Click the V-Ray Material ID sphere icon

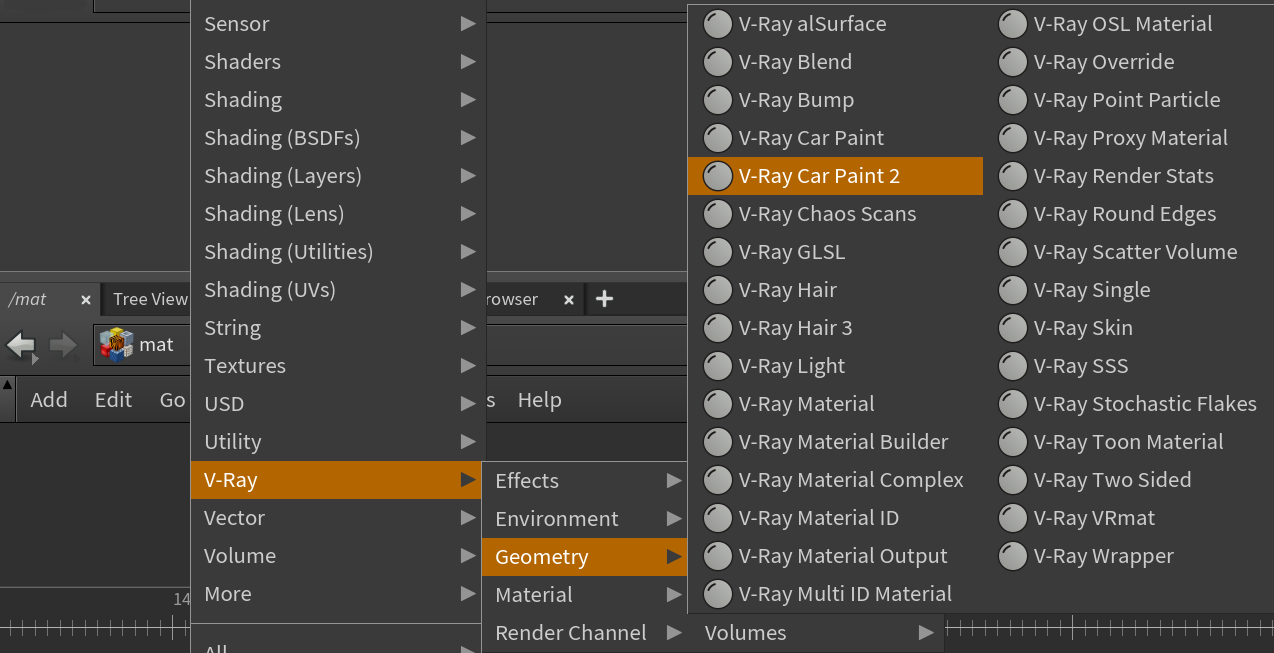pos(718,518)
